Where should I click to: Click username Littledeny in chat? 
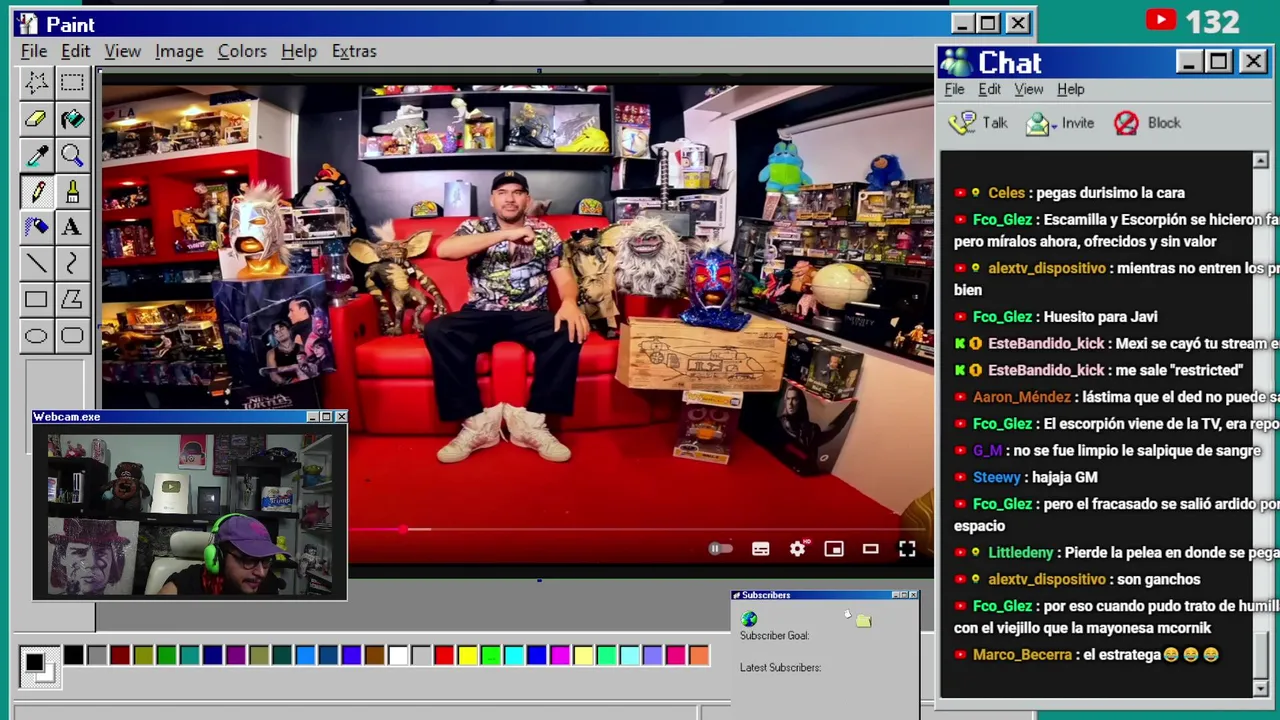pyautogui.click(x=1020, y=553)
